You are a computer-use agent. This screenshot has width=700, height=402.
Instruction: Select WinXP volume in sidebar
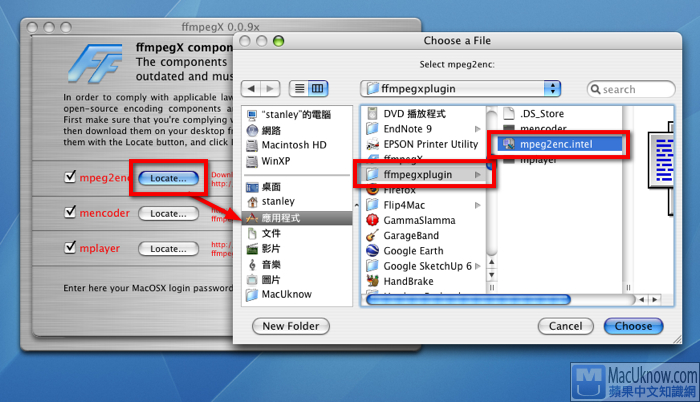pyautogui.click(x=268, y=161)
